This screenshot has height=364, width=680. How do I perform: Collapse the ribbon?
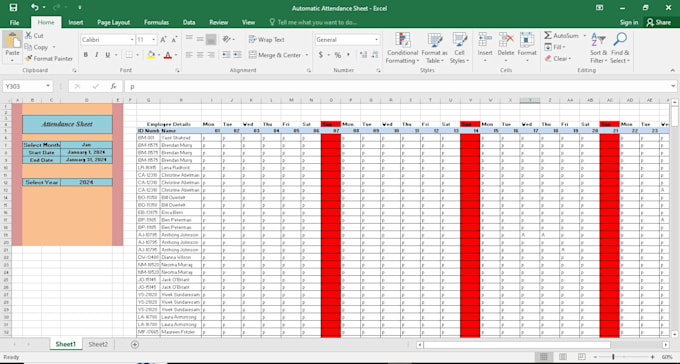pos(673,70)
